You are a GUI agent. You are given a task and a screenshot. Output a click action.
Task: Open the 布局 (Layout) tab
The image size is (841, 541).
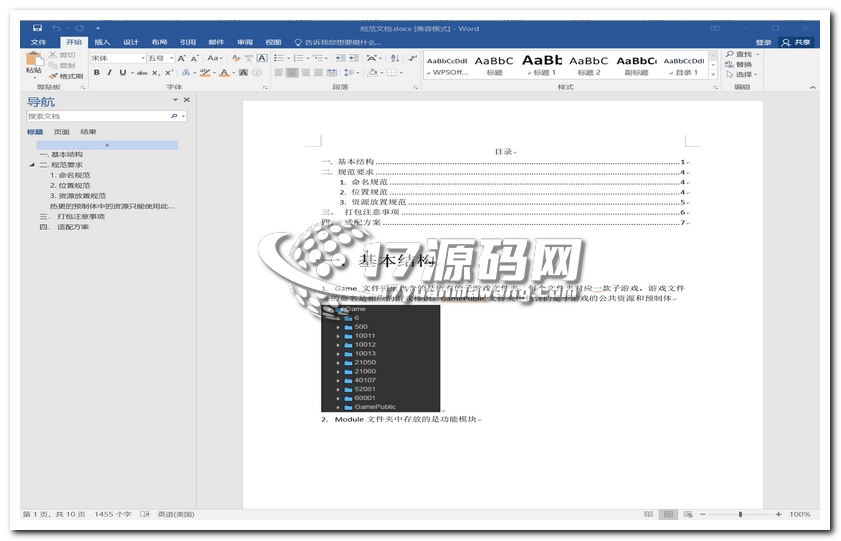[x=159, y=42]
